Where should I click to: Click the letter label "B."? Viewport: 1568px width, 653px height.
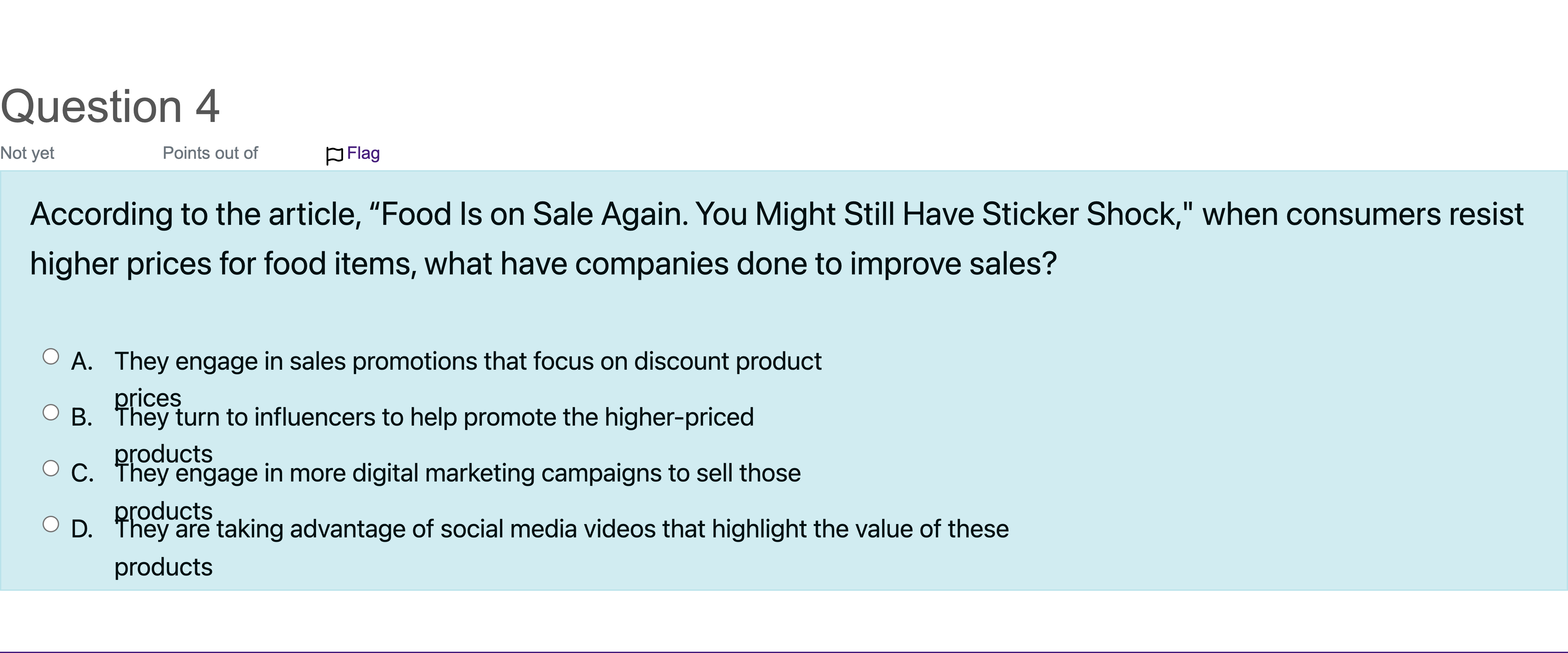[x=82, y=417]
